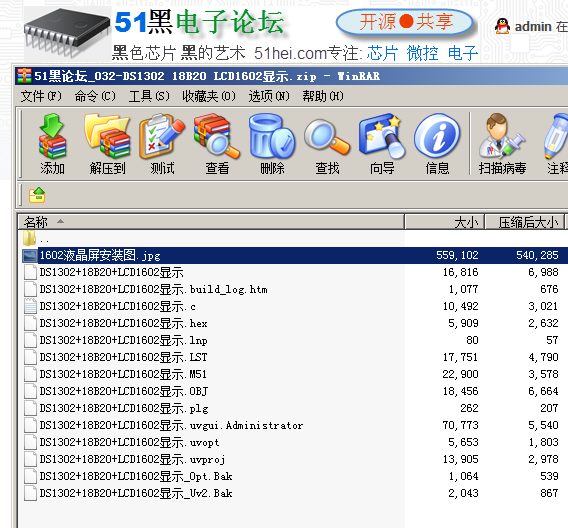
Task: Run the 测试 (Test) archive tool
Action: pos(162,144)
